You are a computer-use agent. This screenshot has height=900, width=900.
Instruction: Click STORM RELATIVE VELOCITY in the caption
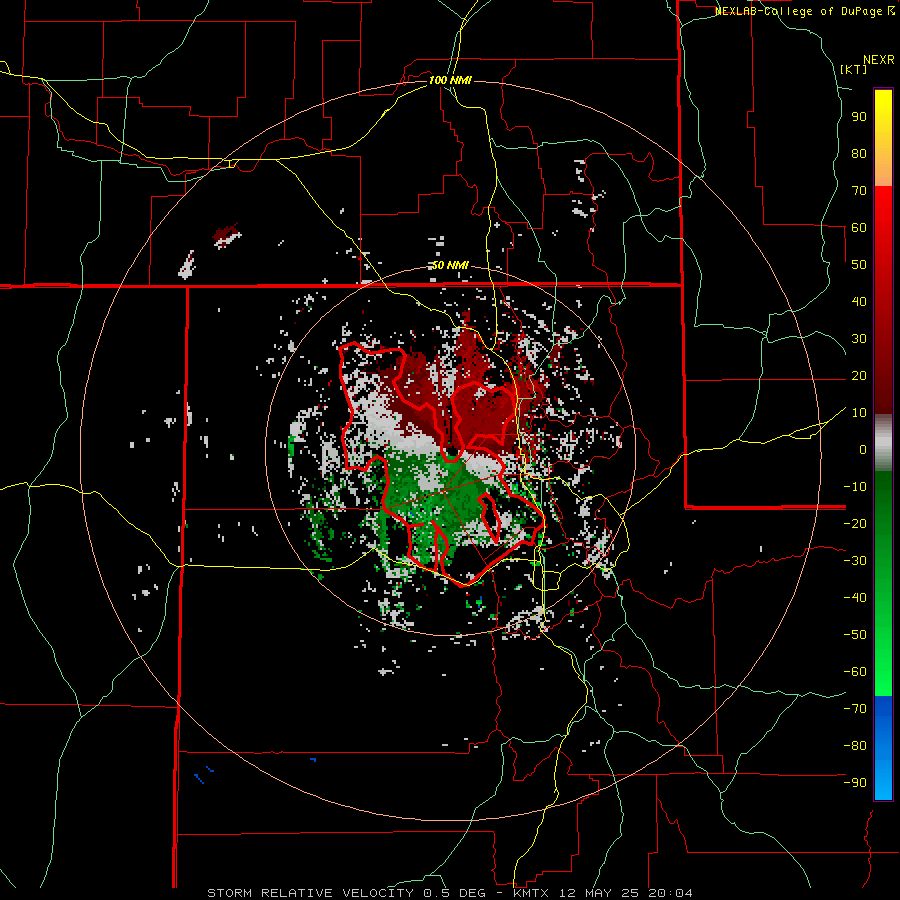[310, 893]
